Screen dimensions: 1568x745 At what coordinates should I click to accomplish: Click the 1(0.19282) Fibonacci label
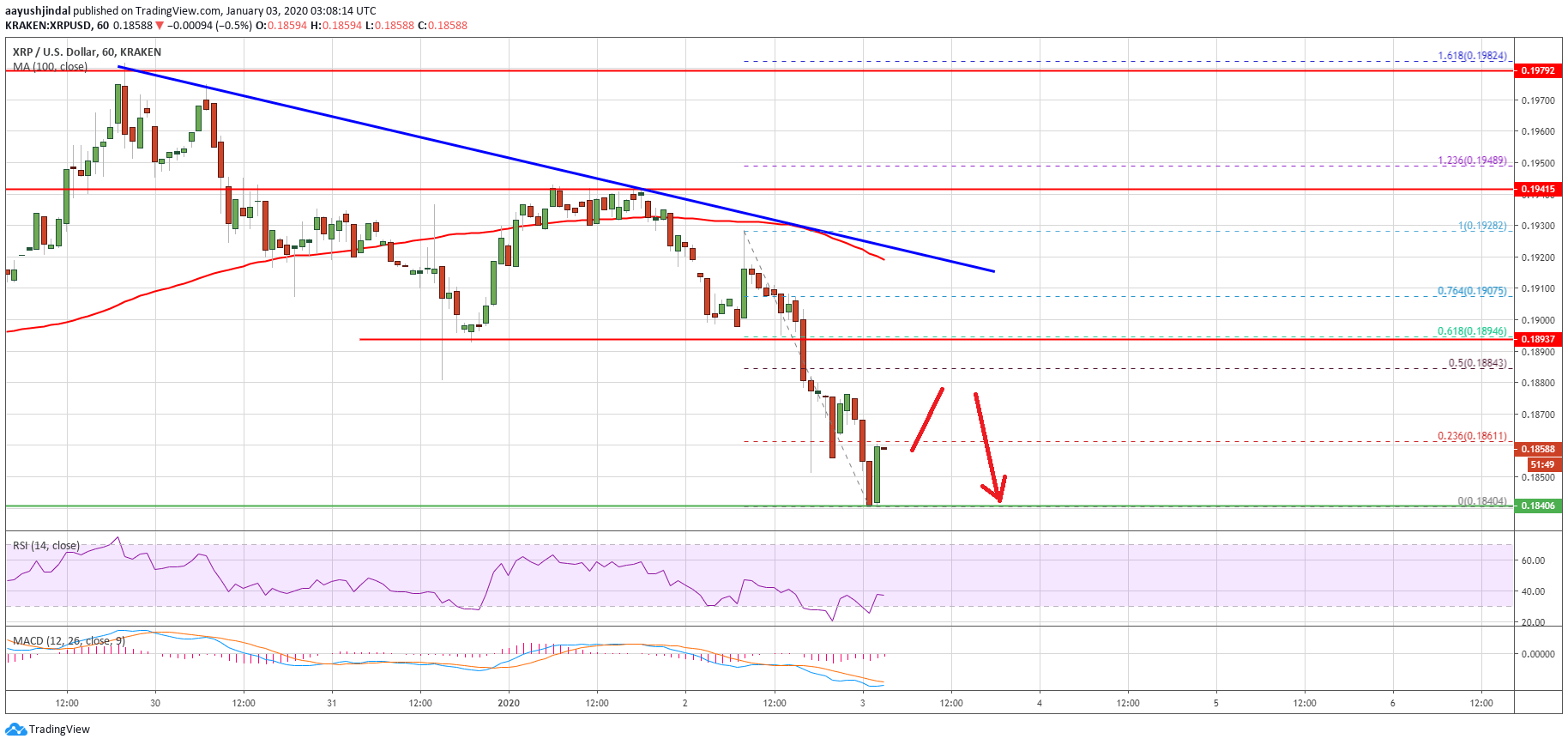[1482, 226]
